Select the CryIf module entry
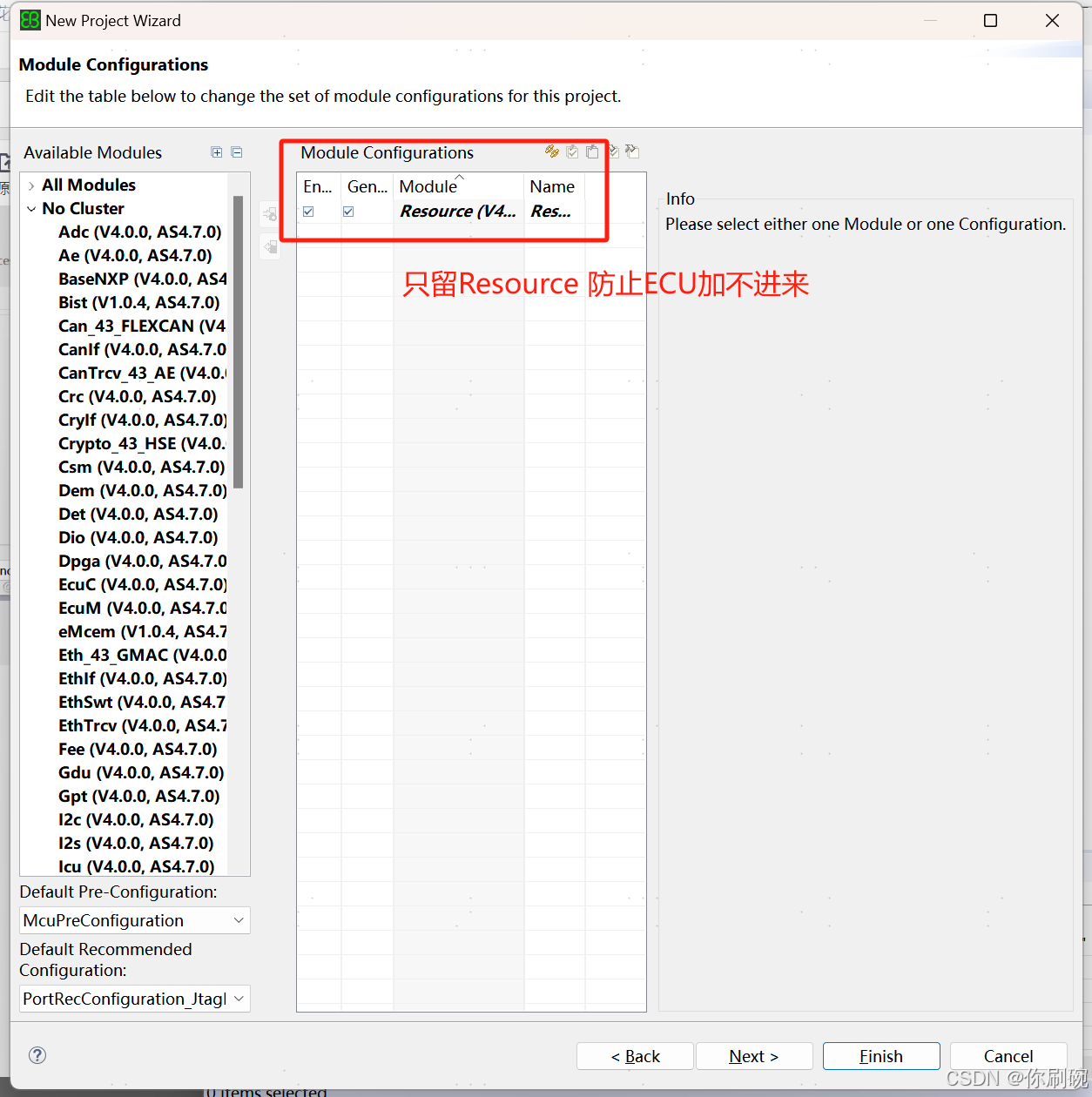The image size is (1092, 1097). click(x=142, y=421)
